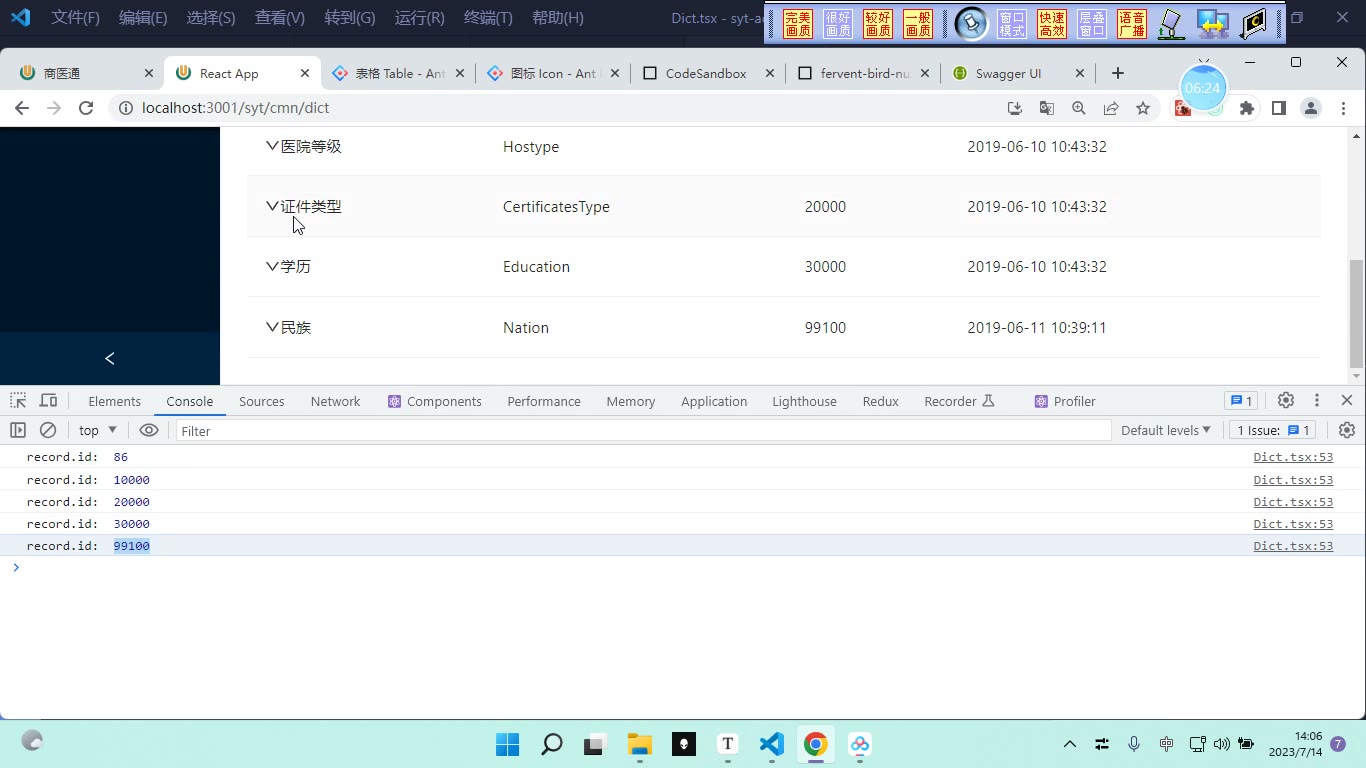Open File Explorer from the taskbar
Viewport: 1366px width, 768px height.
click(640, 744)
